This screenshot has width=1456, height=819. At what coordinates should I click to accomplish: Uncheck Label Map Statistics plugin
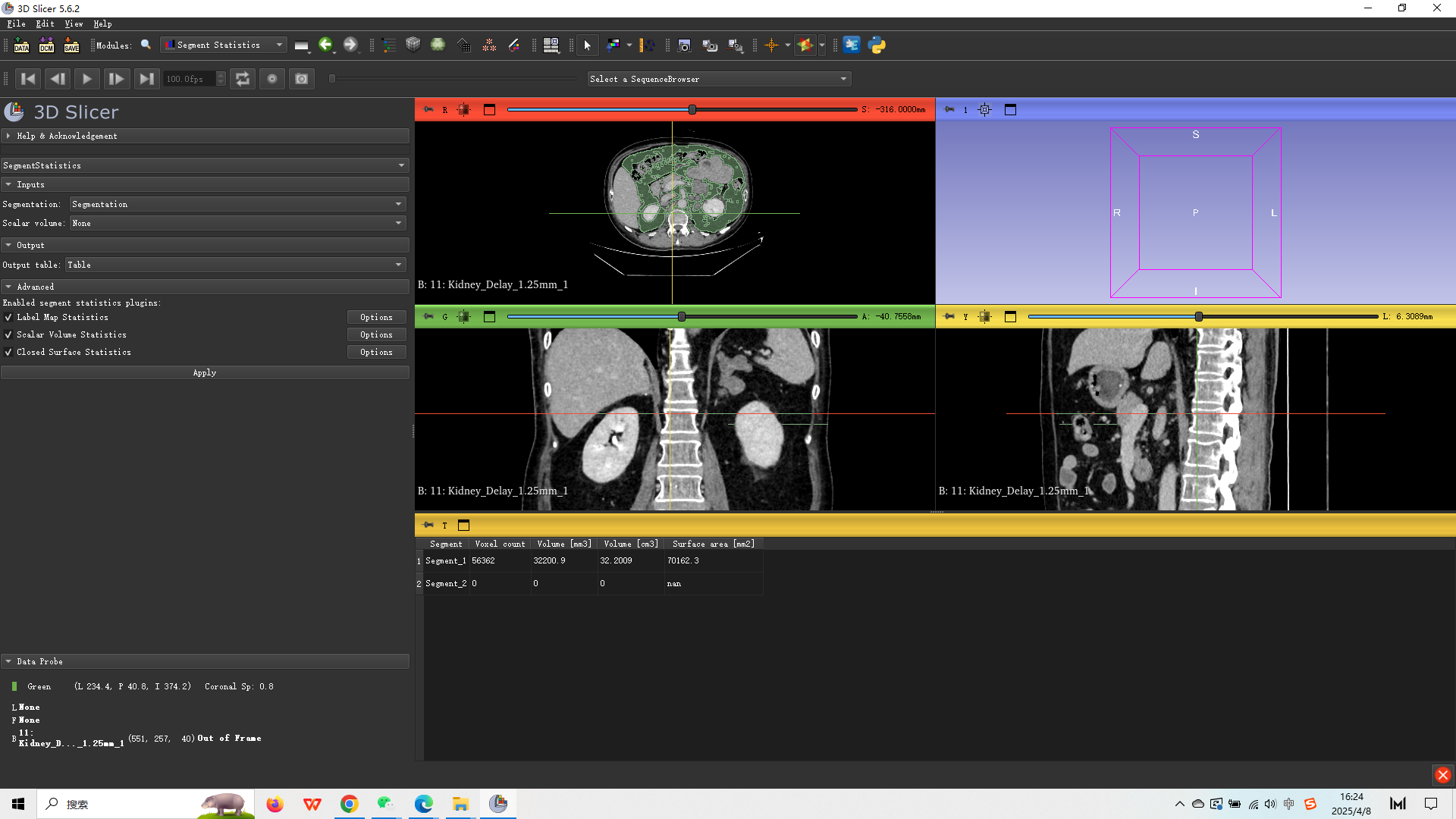coord(8,318)
